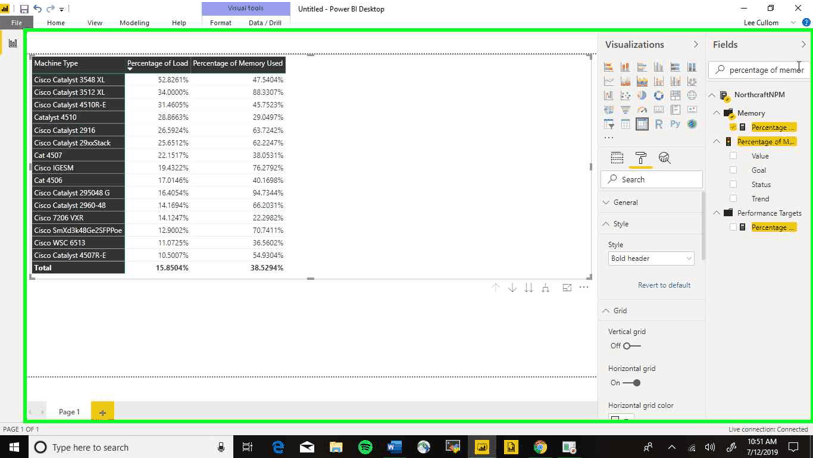Viewport: 815px width, 460px height.
Task: Choose the Stacked area chart visualization
Action: coord(642,82)
